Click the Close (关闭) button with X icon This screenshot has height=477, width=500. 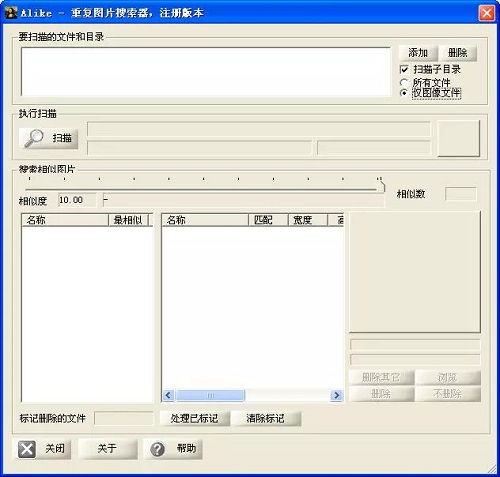click(43, 449)
